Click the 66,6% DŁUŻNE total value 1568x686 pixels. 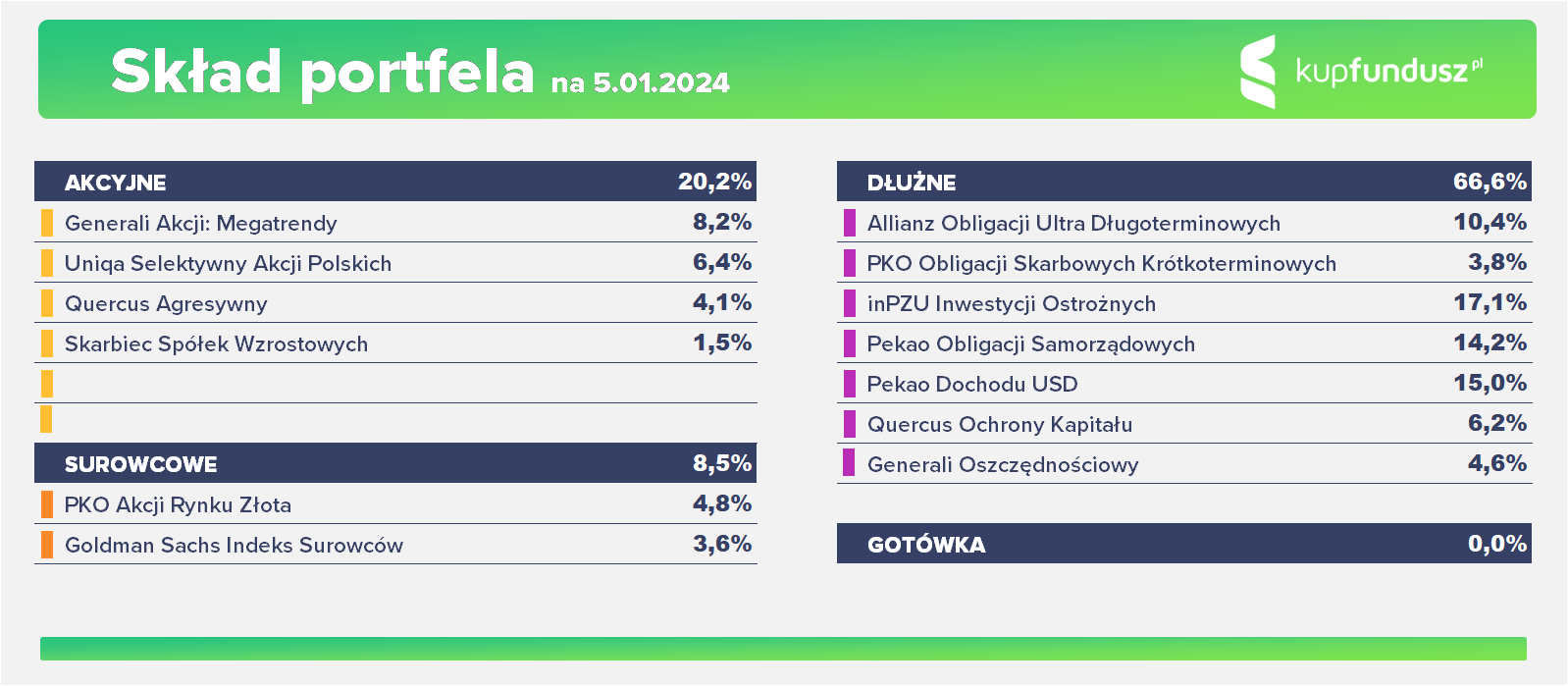[1489, 182]
